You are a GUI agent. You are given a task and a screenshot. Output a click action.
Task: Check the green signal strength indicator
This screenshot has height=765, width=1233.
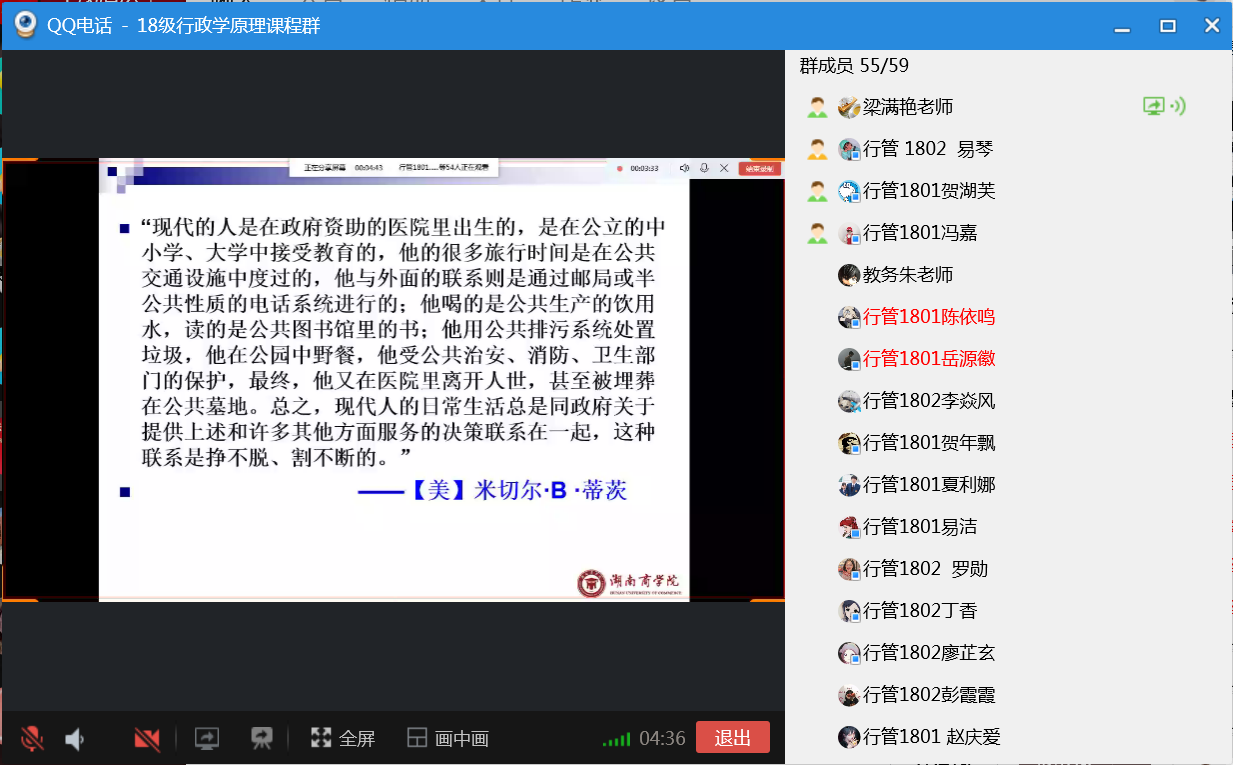coord(616,740)
